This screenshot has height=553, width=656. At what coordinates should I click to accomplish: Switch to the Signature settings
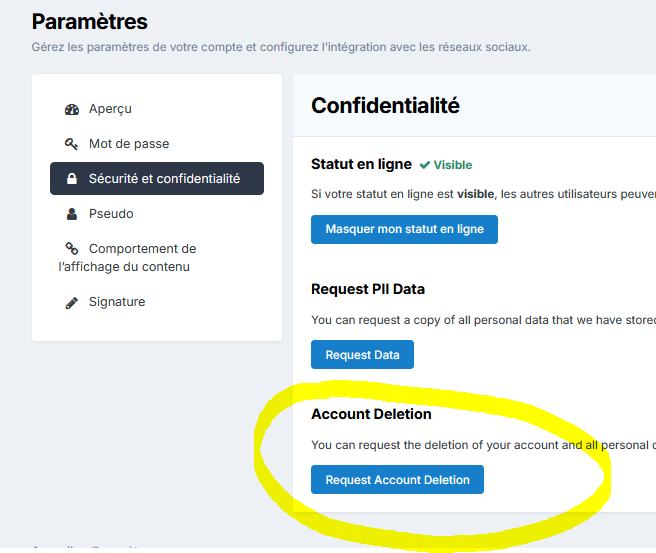[x=117, y=302]
